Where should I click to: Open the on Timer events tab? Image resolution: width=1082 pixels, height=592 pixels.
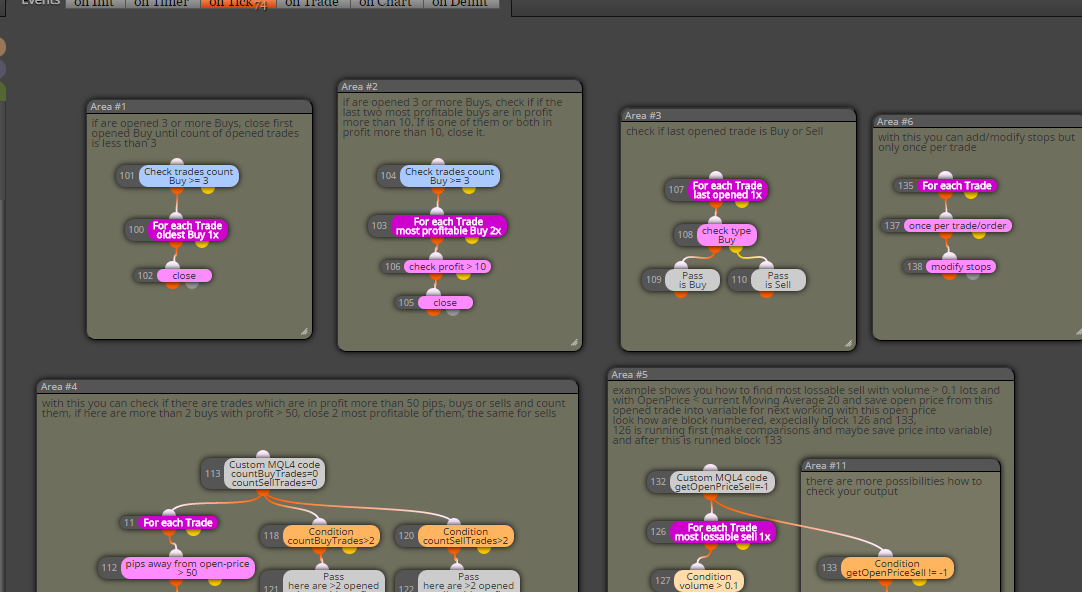[x=161, y=3]
